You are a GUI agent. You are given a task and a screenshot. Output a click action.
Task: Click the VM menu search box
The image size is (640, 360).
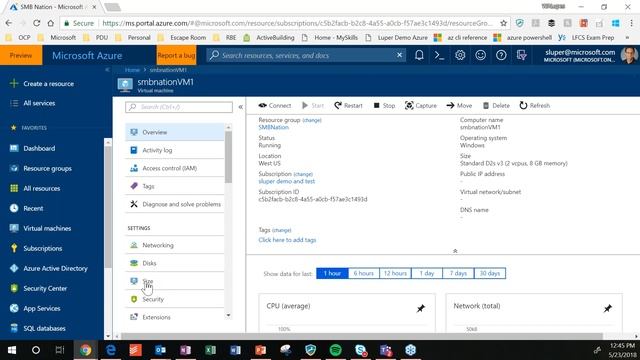(x=179, y=107)
